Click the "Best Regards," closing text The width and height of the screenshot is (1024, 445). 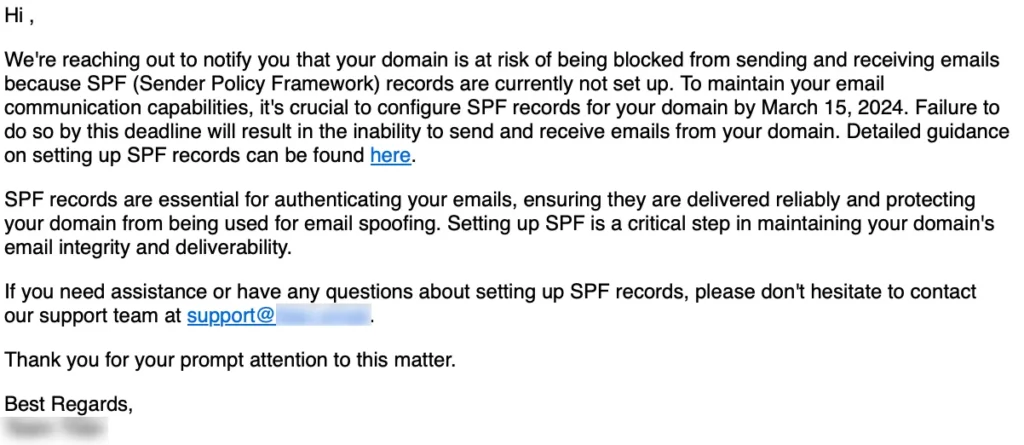pyautogui.click(x=69, y=404)
